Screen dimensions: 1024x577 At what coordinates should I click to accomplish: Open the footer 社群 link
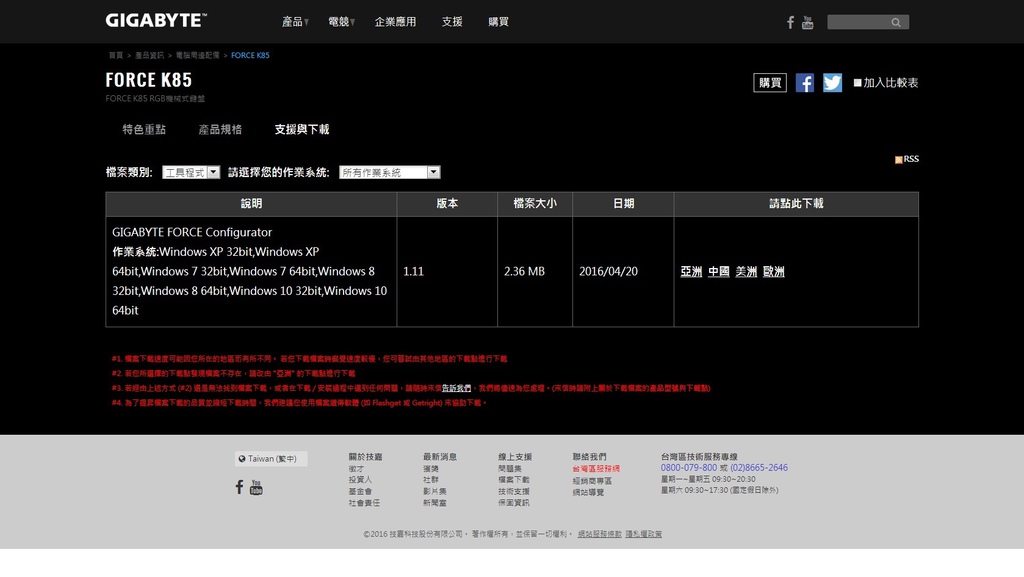[x=430, y=480]
